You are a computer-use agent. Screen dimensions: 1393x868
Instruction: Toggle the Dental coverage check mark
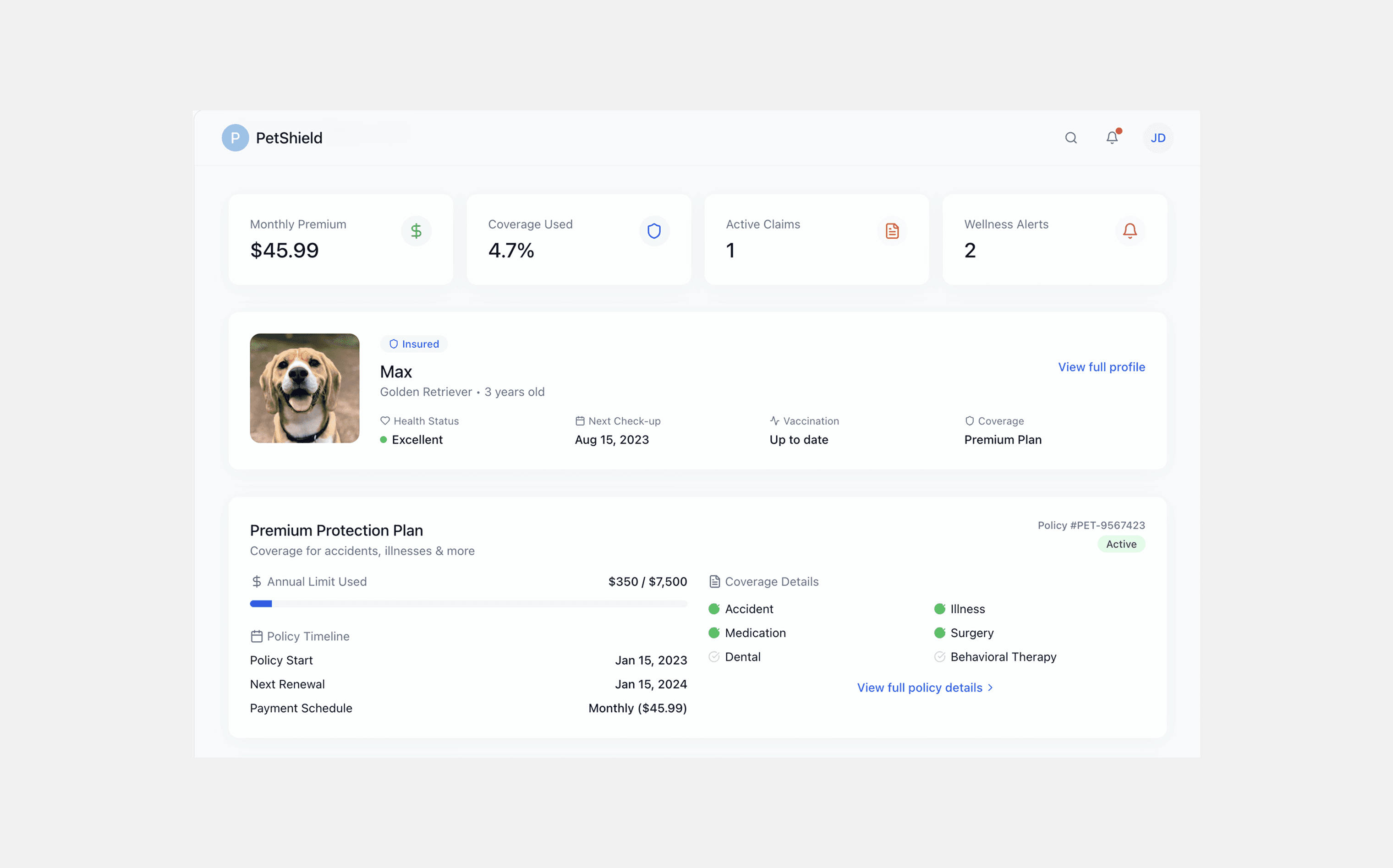(x=714, y=657)
